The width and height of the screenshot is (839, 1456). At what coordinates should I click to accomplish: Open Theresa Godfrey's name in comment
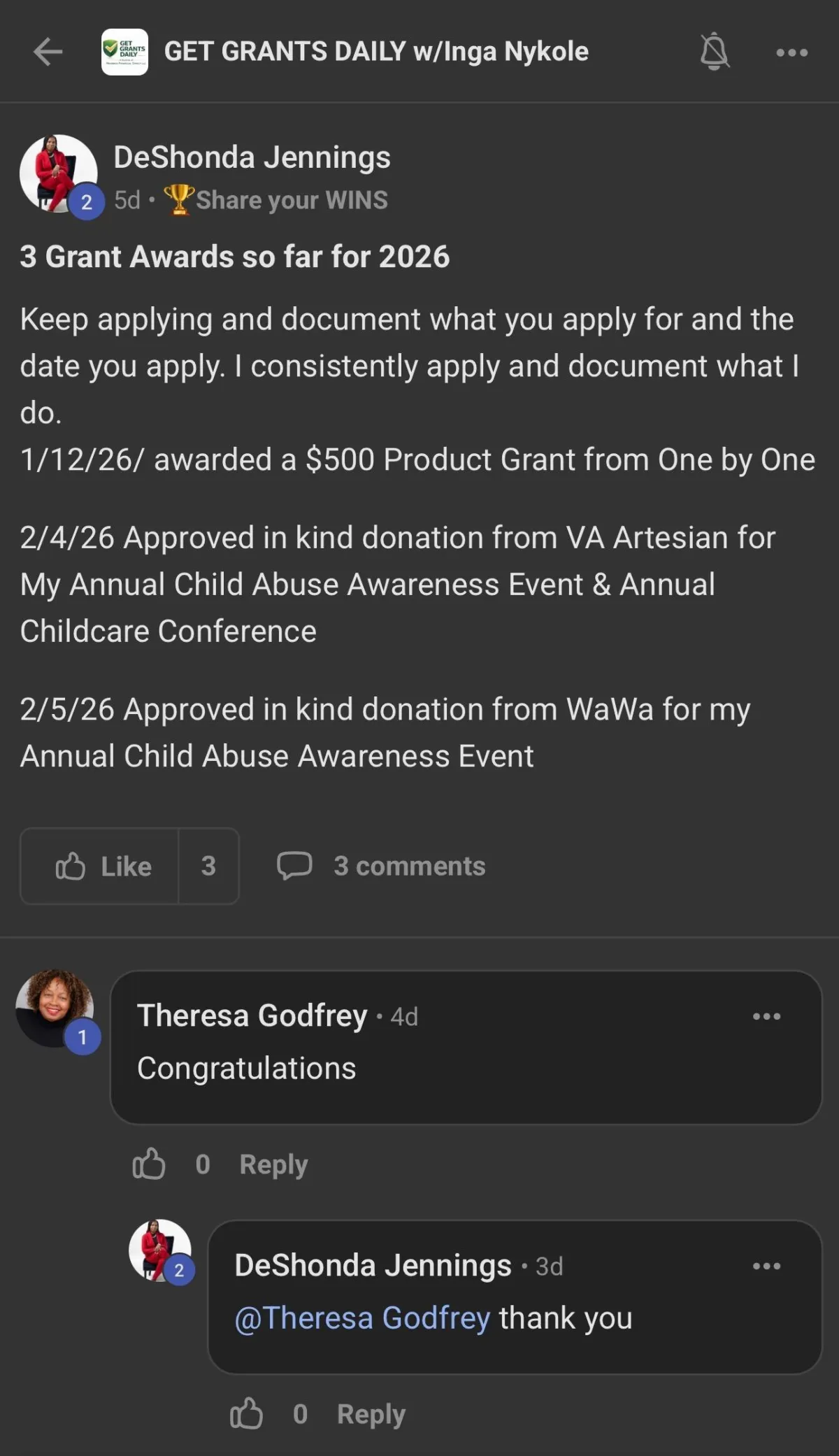click(x=252, y=1015)
